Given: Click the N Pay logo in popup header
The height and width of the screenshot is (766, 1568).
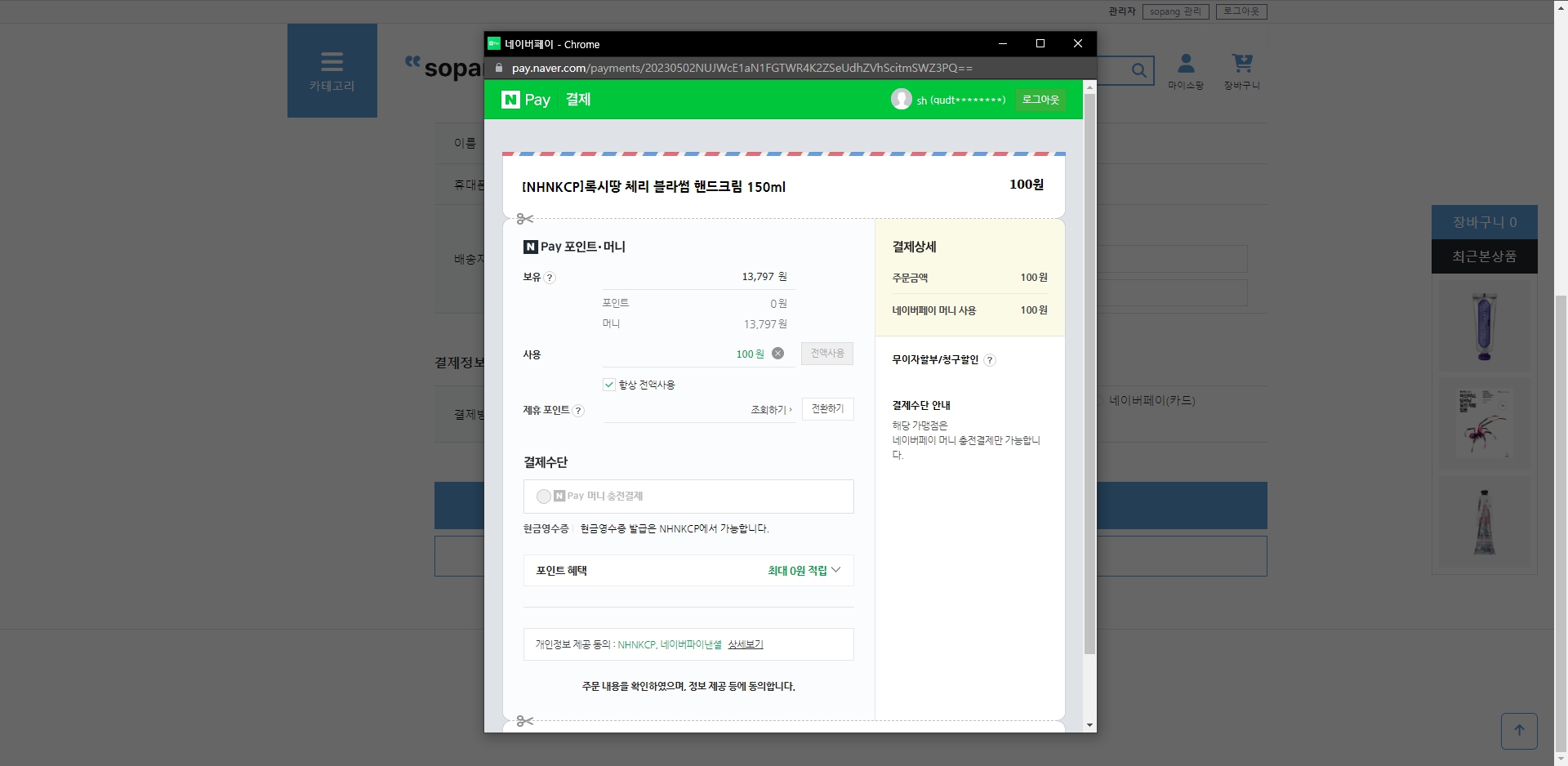Looking at the screenshot, I should 526,100.
